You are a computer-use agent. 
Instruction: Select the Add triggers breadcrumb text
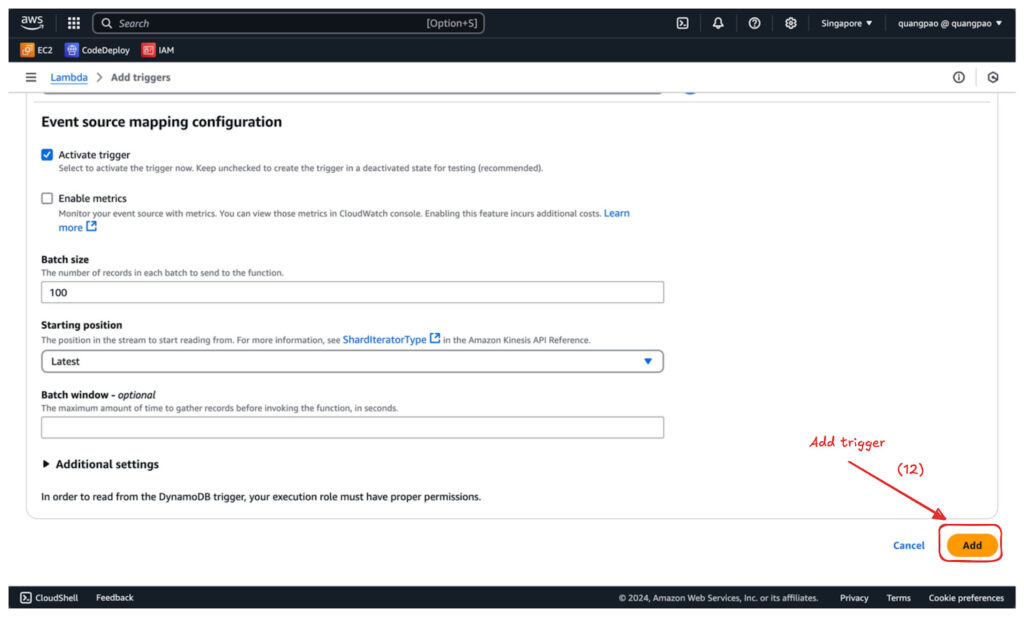click(x=140, y=77)
